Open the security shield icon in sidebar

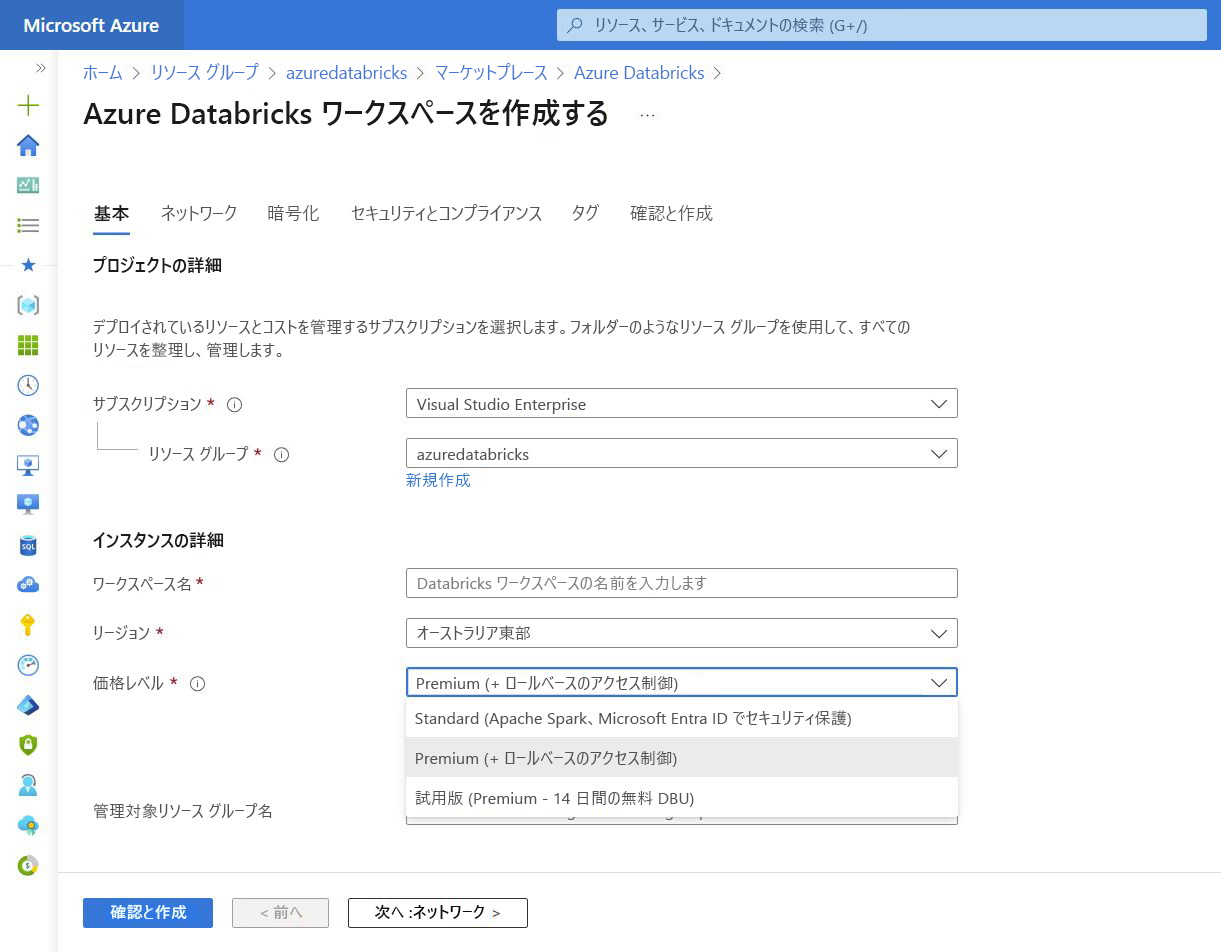click(x=28, y=745)
